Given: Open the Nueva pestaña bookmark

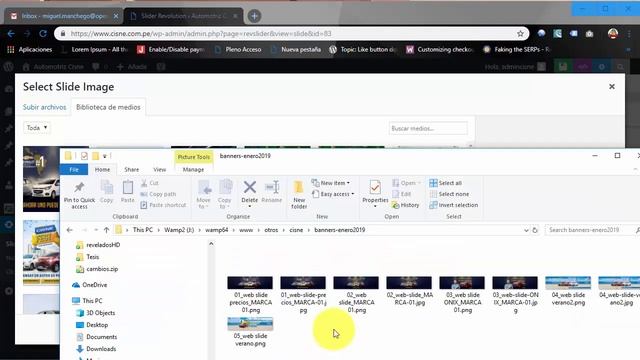Looking at the screenshot, I should tap(296, 49).
